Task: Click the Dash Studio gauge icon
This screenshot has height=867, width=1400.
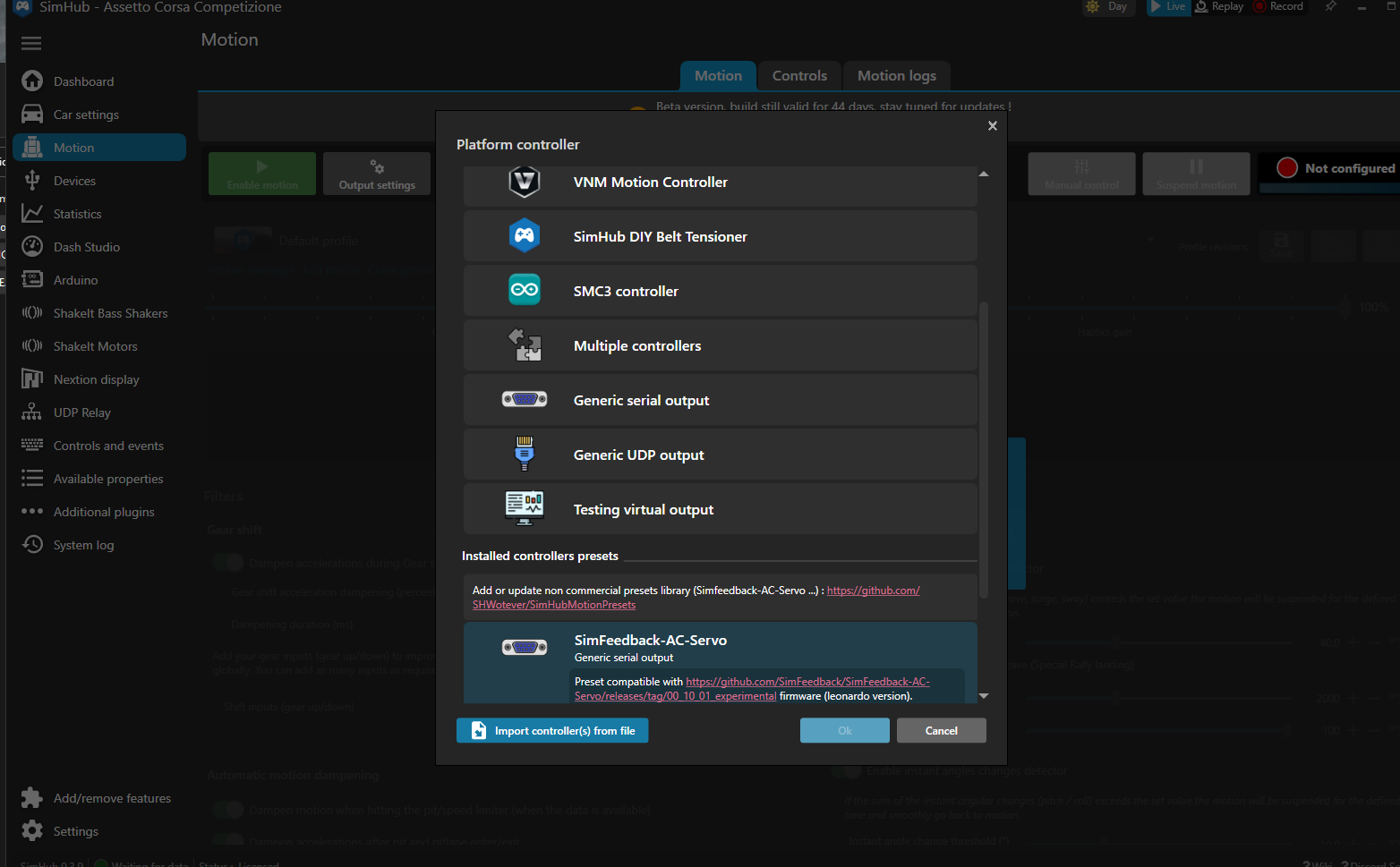Action: coord(32,247)
